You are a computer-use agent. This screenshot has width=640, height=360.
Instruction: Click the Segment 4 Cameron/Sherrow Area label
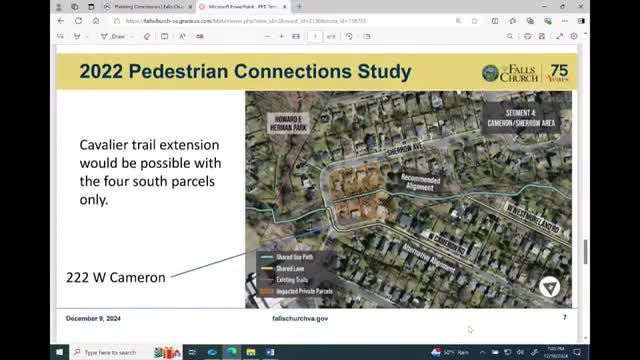coord(521,118)
